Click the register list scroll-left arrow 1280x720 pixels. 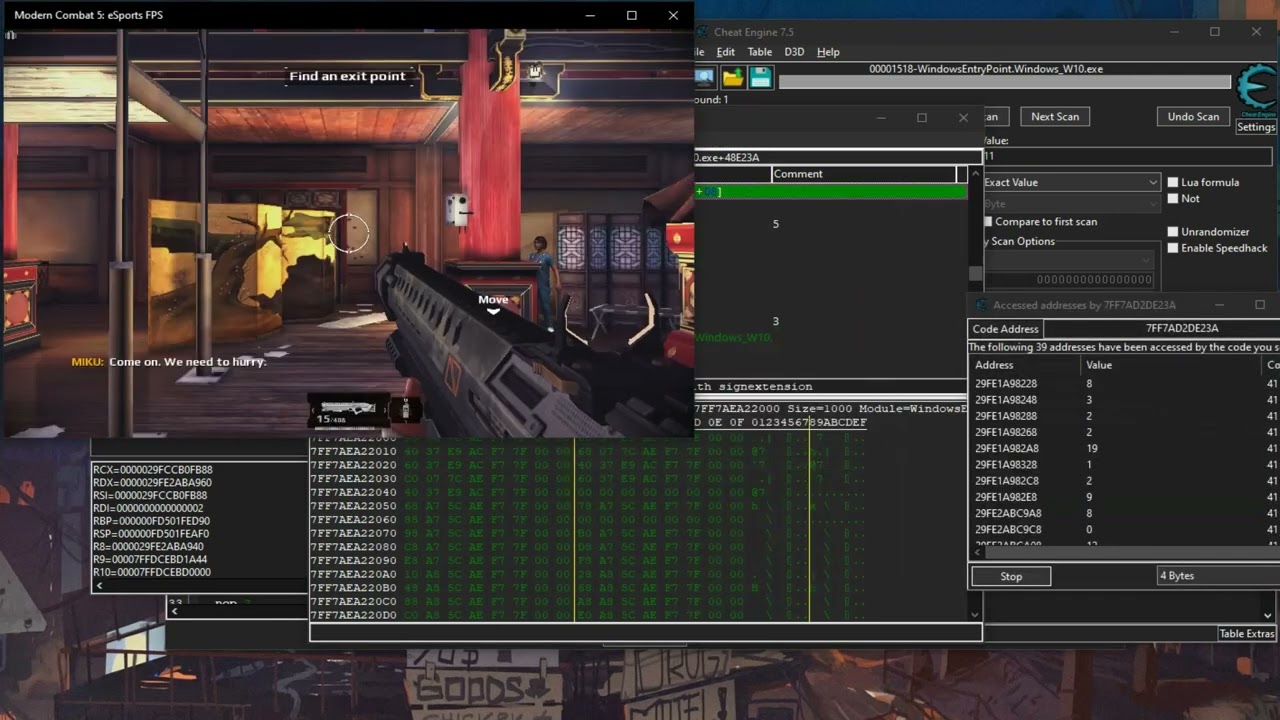point(99,586)
